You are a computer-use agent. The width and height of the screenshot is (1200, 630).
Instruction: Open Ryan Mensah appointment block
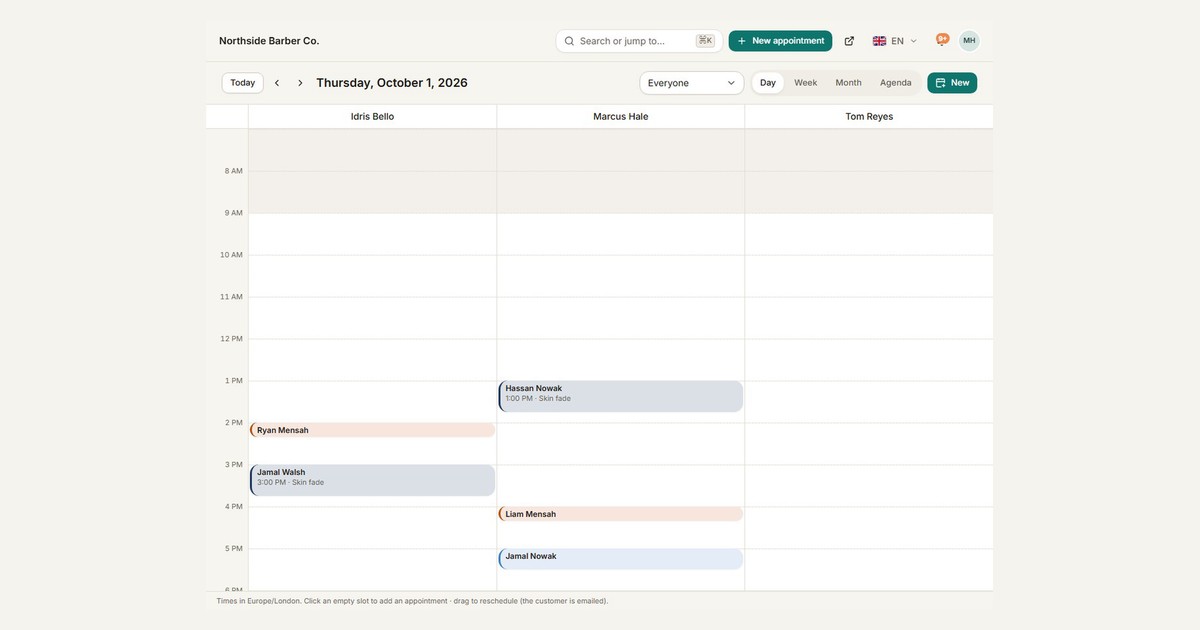tap(373, 430)
